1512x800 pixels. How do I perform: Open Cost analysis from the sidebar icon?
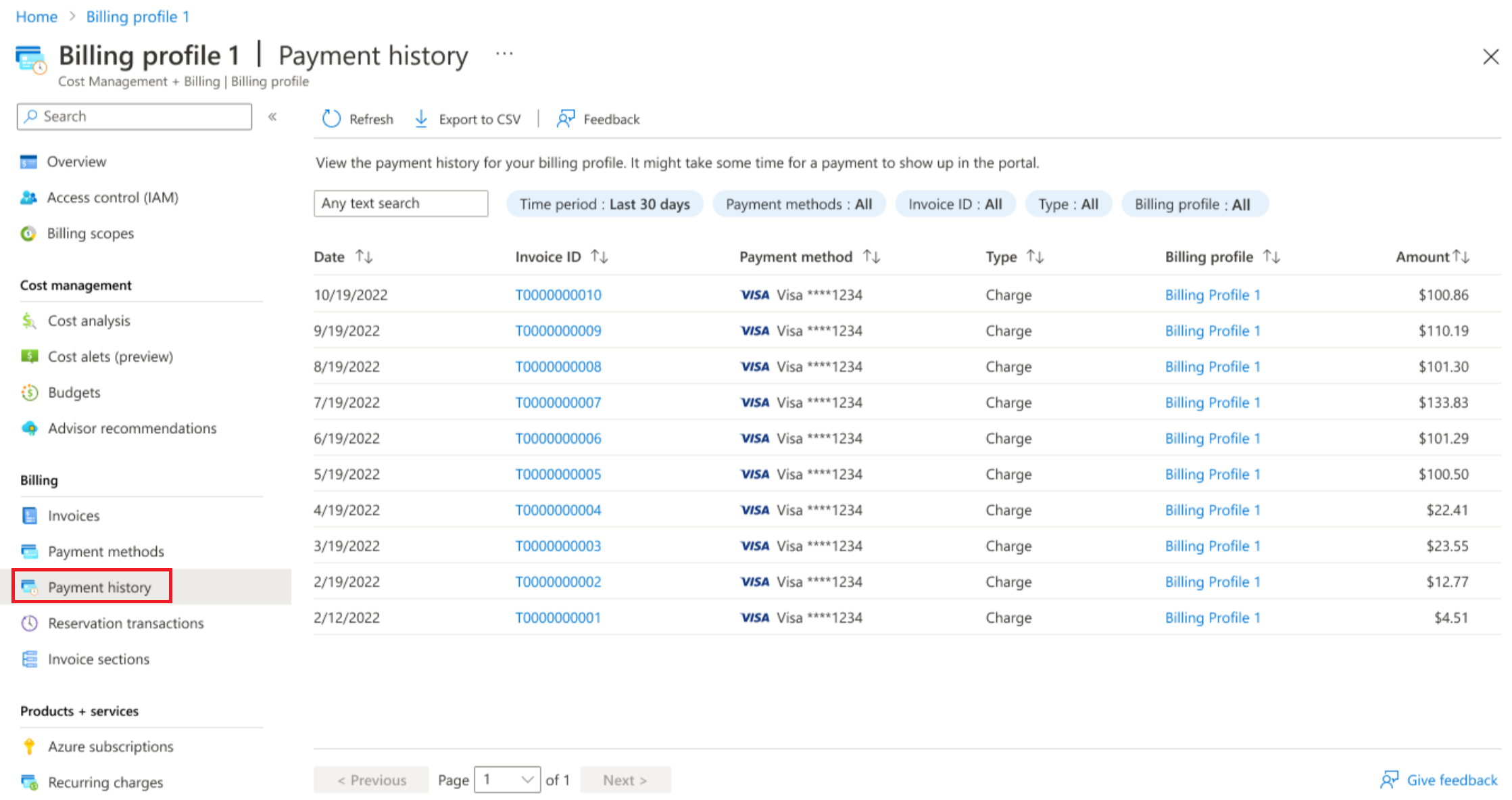(x=29, y=321)
